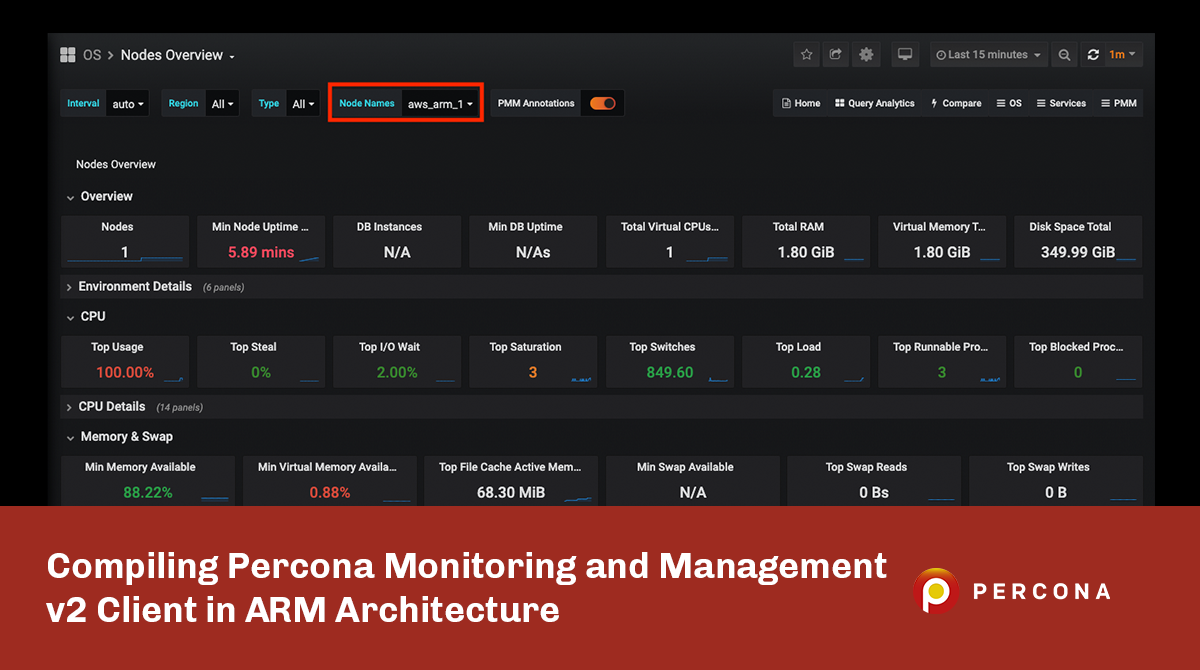Click the Top Usage 100.00% panel

tap(125, 361)
